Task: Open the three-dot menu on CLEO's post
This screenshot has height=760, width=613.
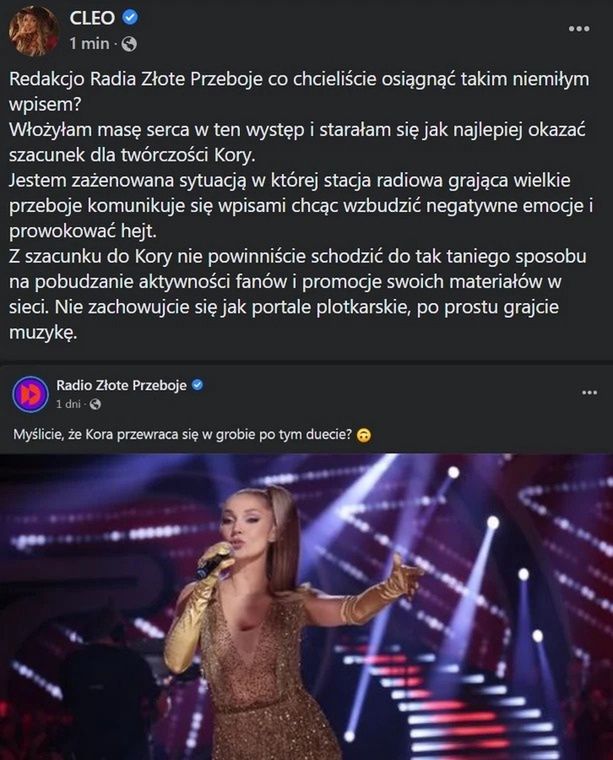Action: point(579,28)
